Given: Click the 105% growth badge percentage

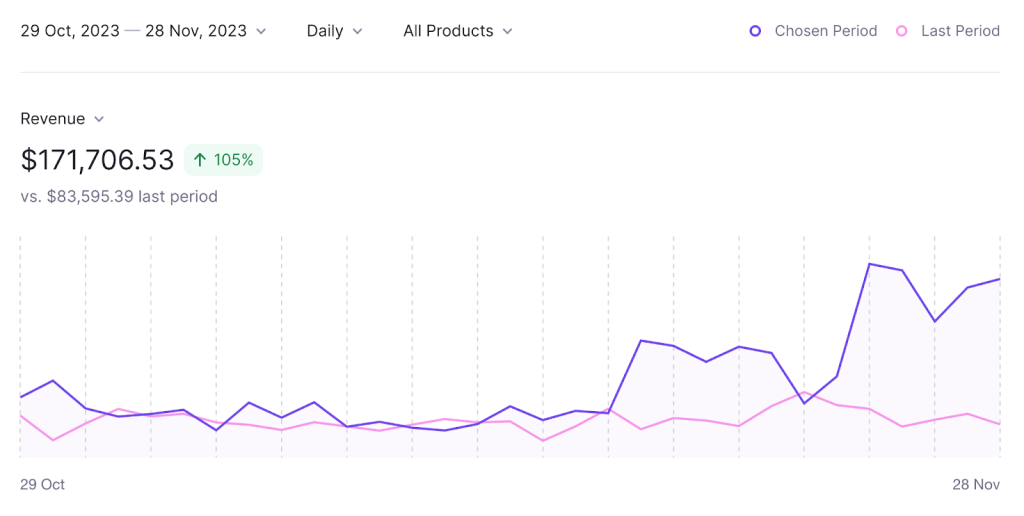Looking at the screenshot, I should [x=234, y=160].
